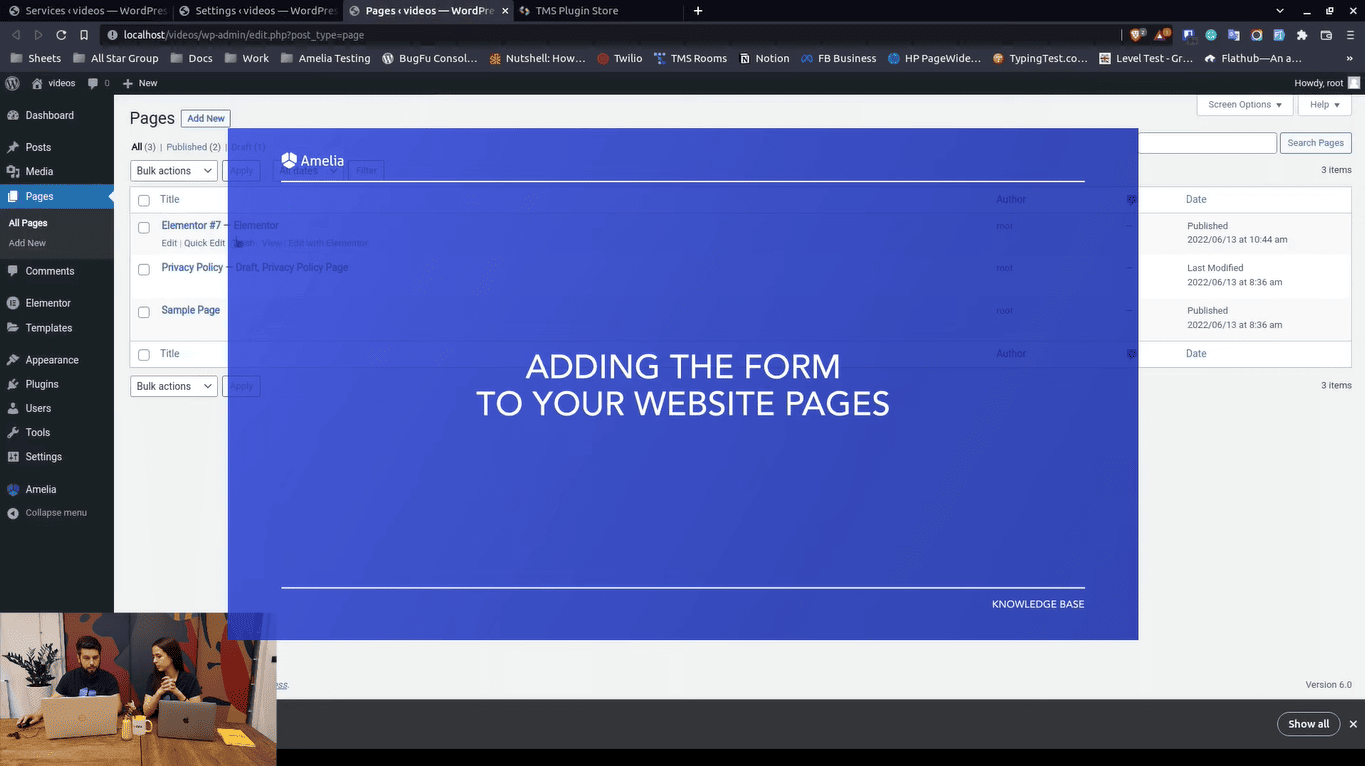Switch to the Settings browser tab
This screenshot has width=1365, height=766.
(258, 11)
